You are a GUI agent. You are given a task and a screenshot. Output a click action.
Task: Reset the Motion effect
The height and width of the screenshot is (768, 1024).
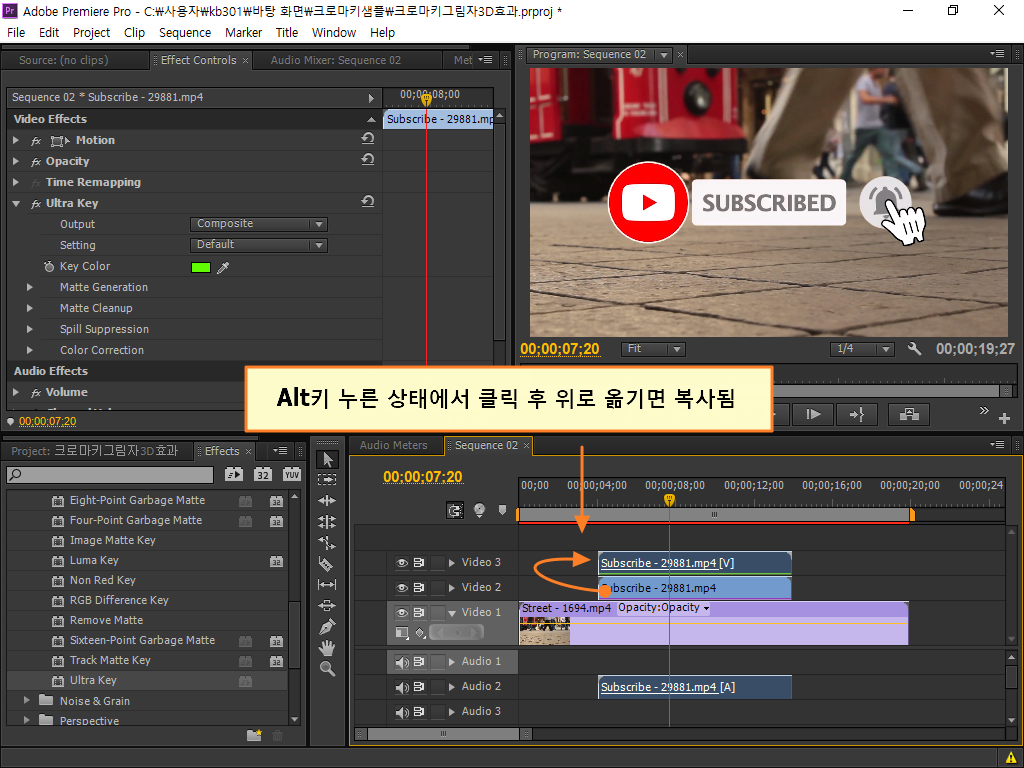(368, 138)
